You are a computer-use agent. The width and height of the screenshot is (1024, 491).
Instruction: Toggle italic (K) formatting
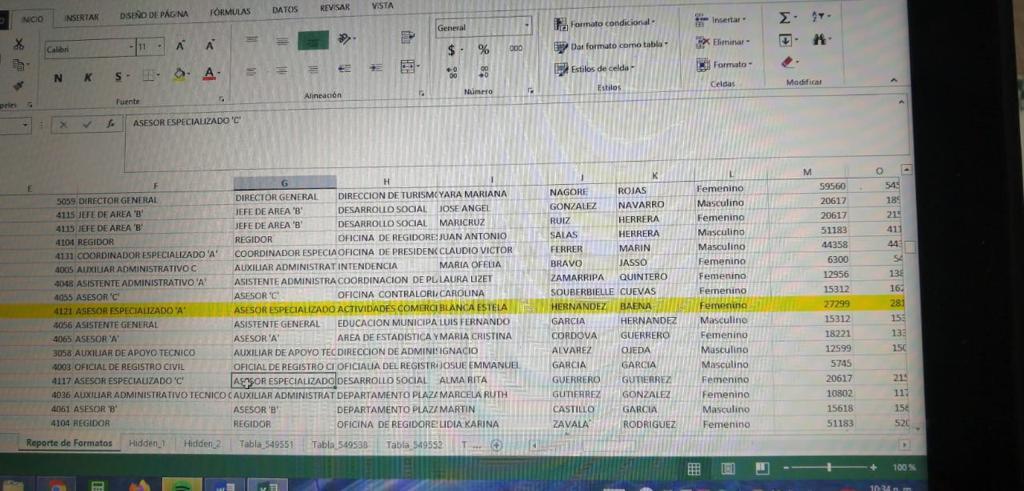(x=88, y=77)
